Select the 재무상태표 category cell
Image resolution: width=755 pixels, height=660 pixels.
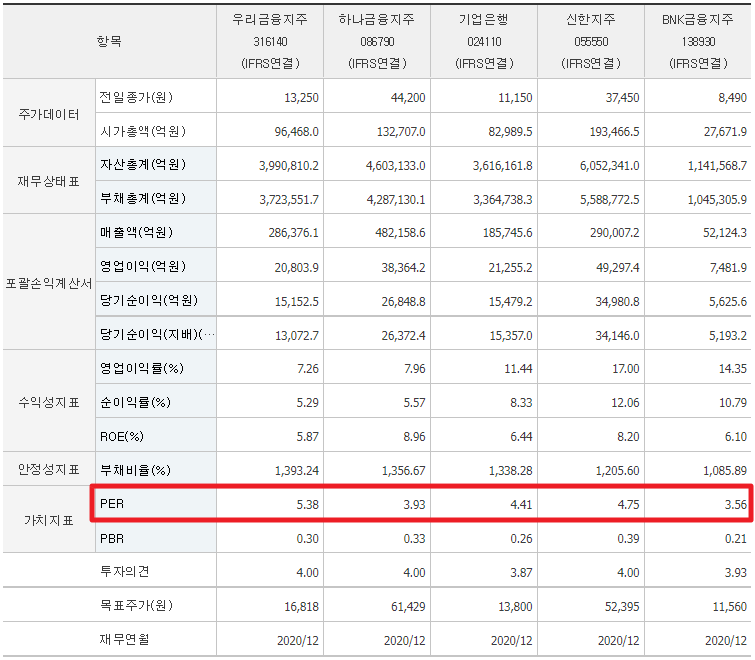click(49, 181)
